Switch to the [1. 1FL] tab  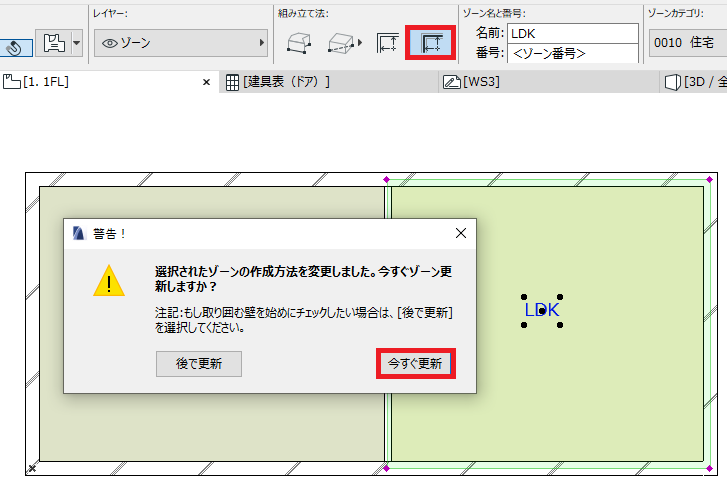[109, 82]
